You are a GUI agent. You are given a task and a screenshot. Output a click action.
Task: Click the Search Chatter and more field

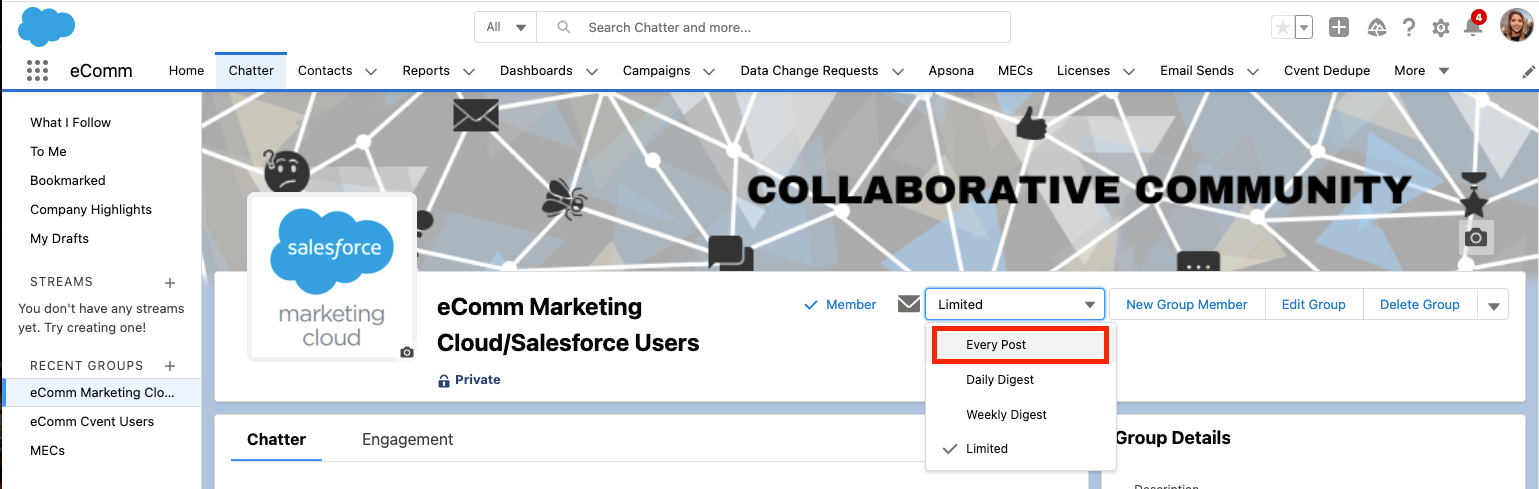[x=773, y=27]
